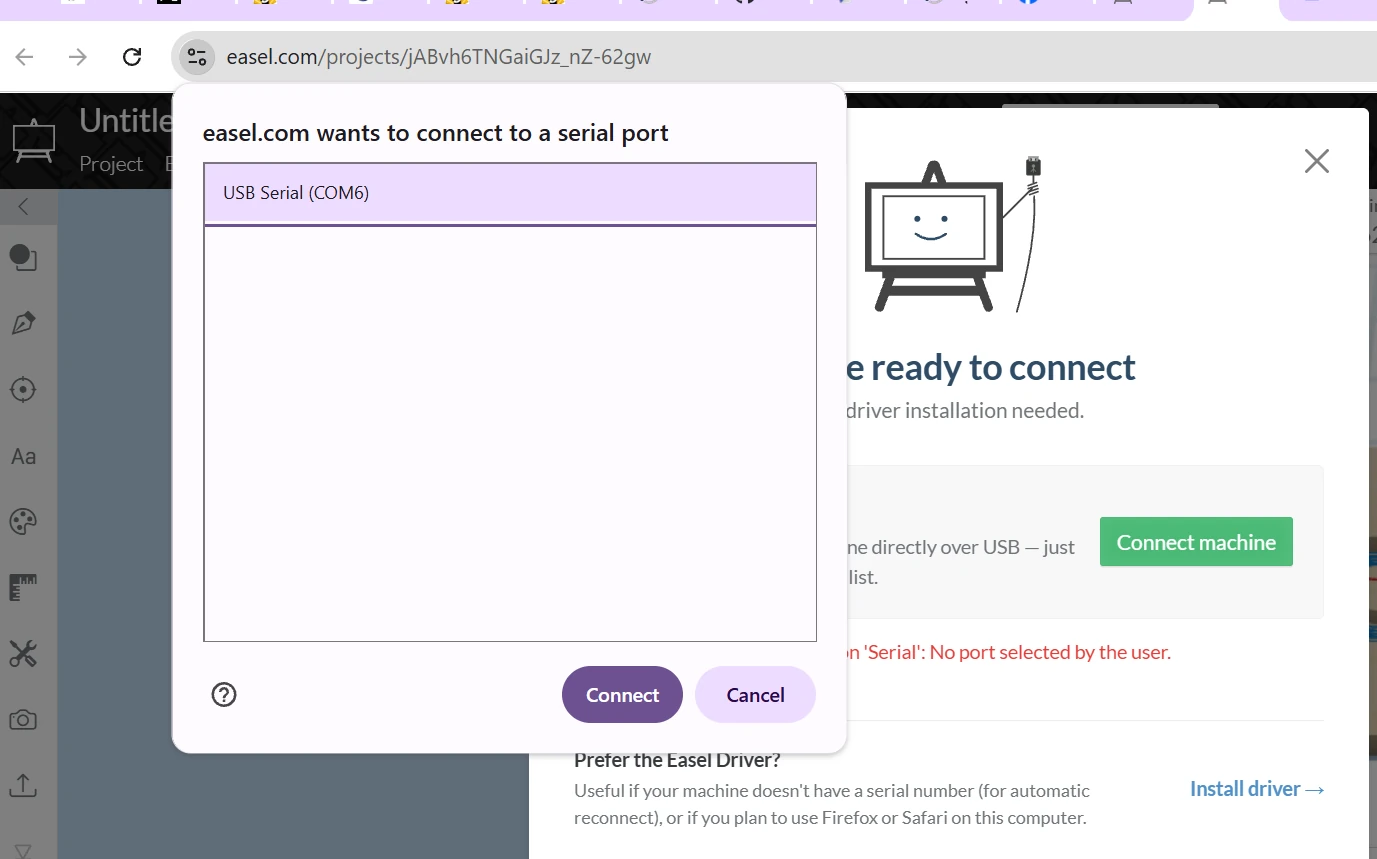This screenshot has width=1377, height=859.
Task: Go back using the browser back arrow
Action: click(25, 57)
